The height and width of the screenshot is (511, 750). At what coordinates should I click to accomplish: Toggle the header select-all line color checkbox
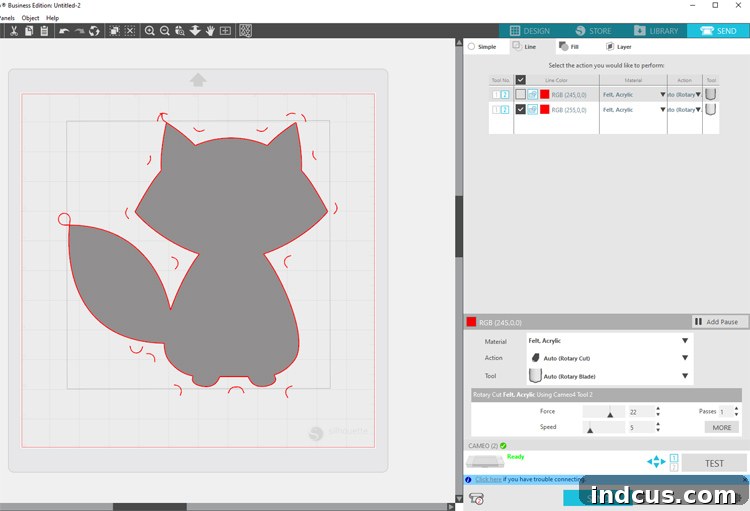(x=521, y=80)
